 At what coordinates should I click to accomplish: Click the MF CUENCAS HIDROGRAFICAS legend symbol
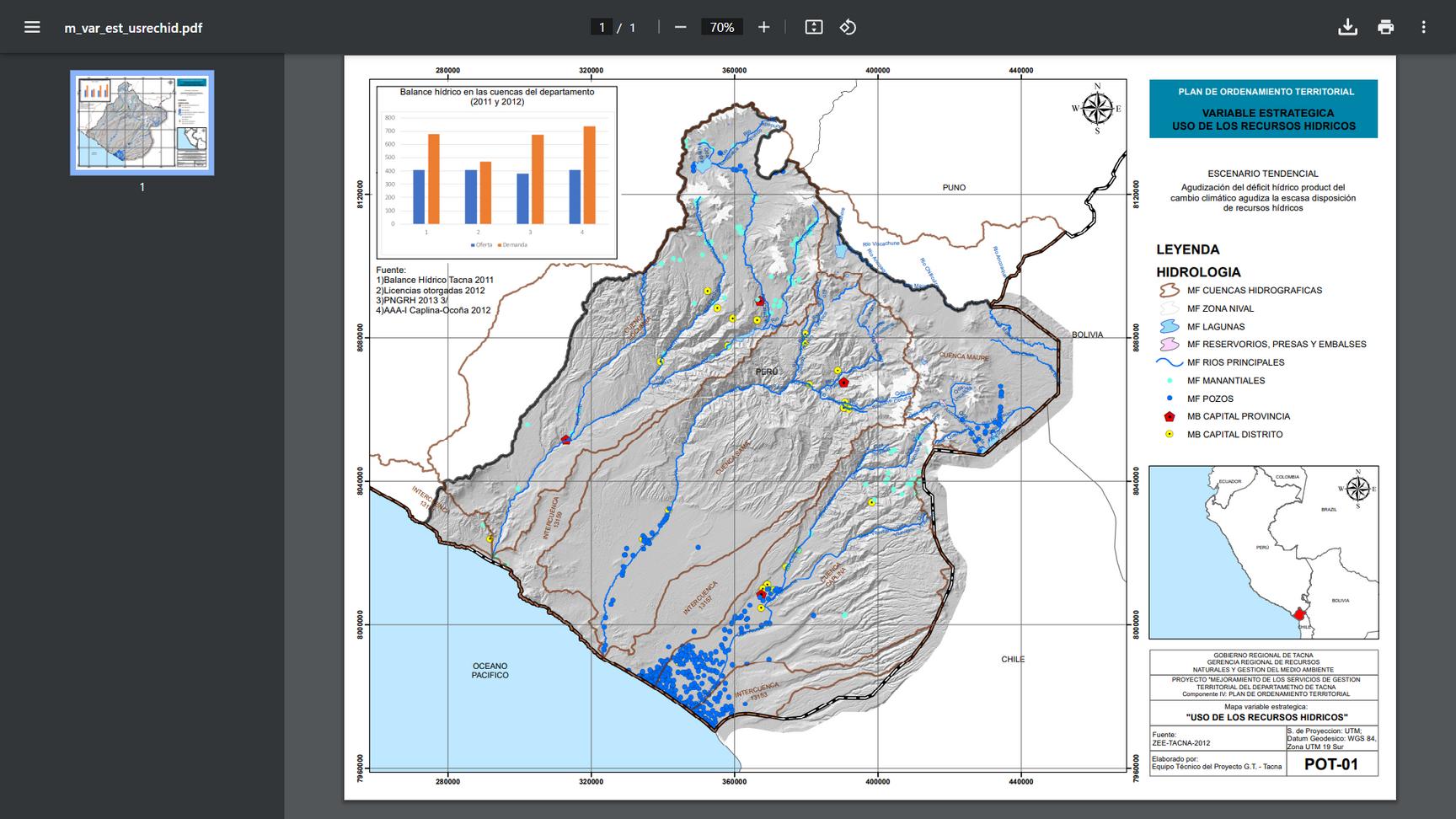coord(1169,290)
